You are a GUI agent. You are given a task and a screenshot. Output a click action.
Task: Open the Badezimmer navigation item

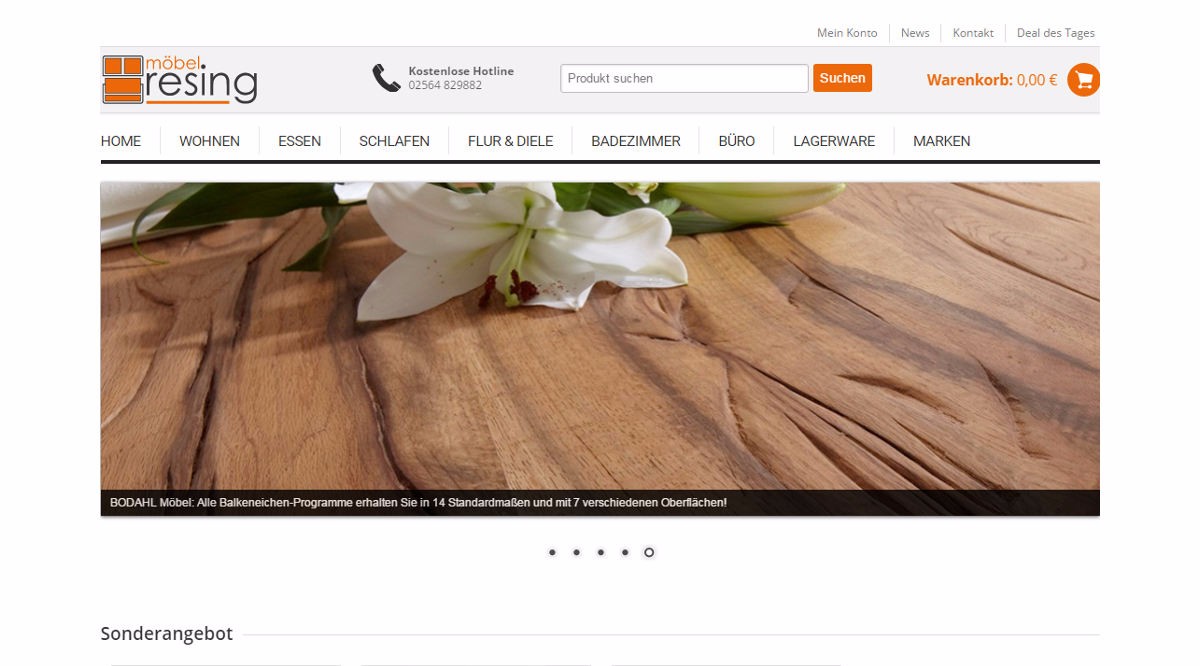[x=635, y=141]
